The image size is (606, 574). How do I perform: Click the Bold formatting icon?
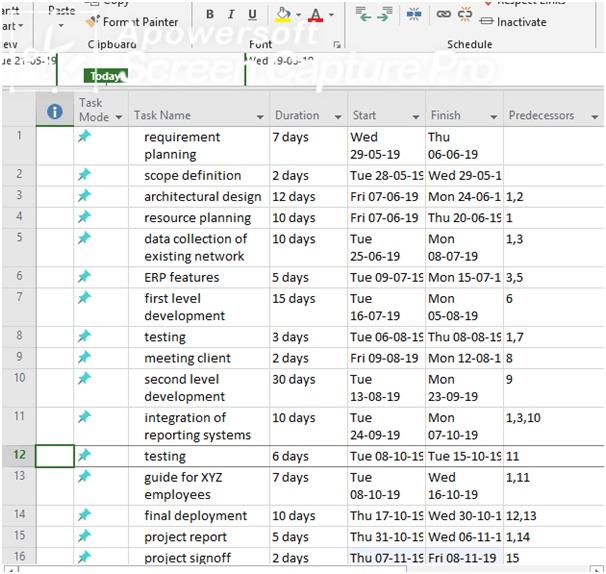[210, 15]
